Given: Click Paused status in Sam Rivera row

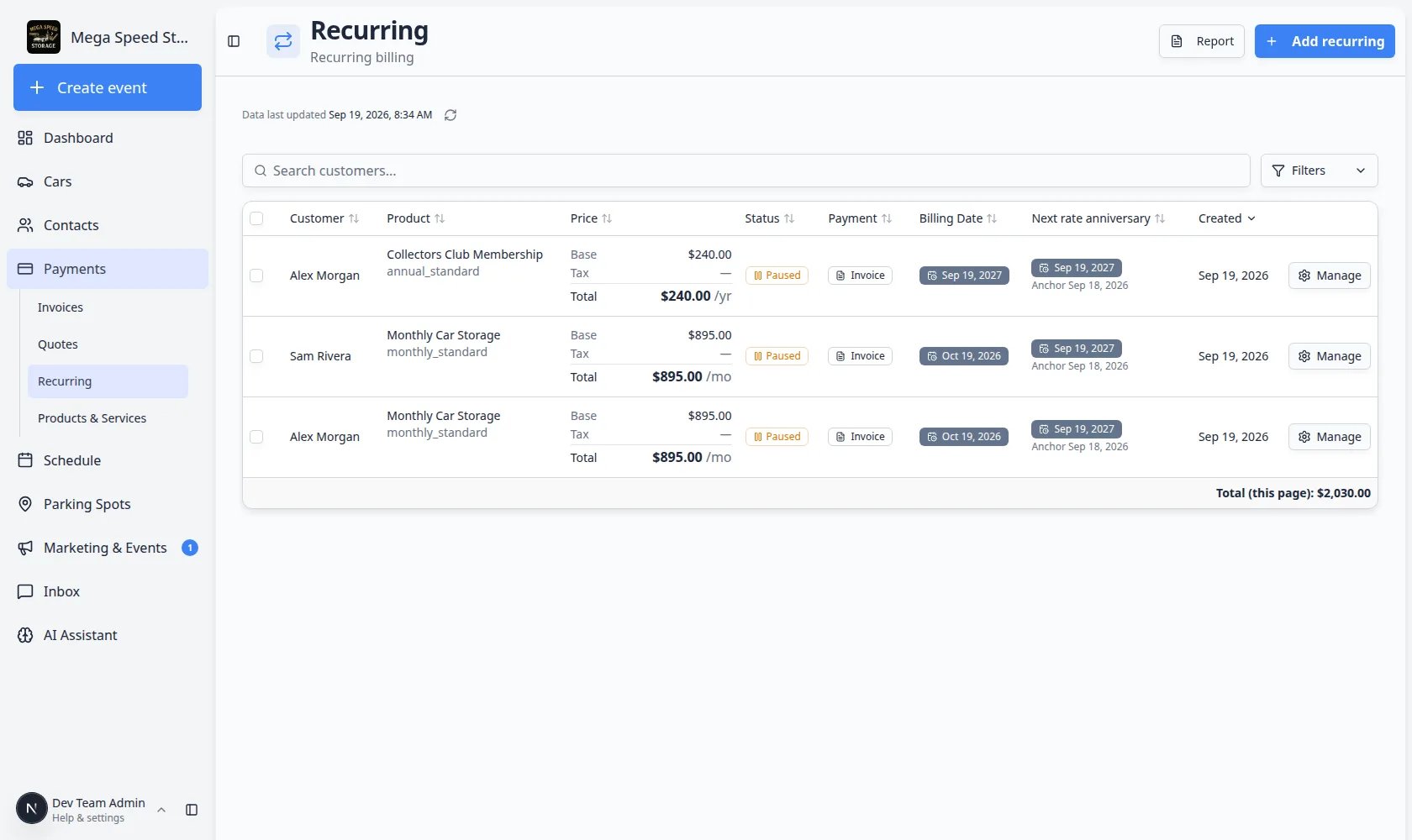Looking at the screenshot, I should 777,356.
